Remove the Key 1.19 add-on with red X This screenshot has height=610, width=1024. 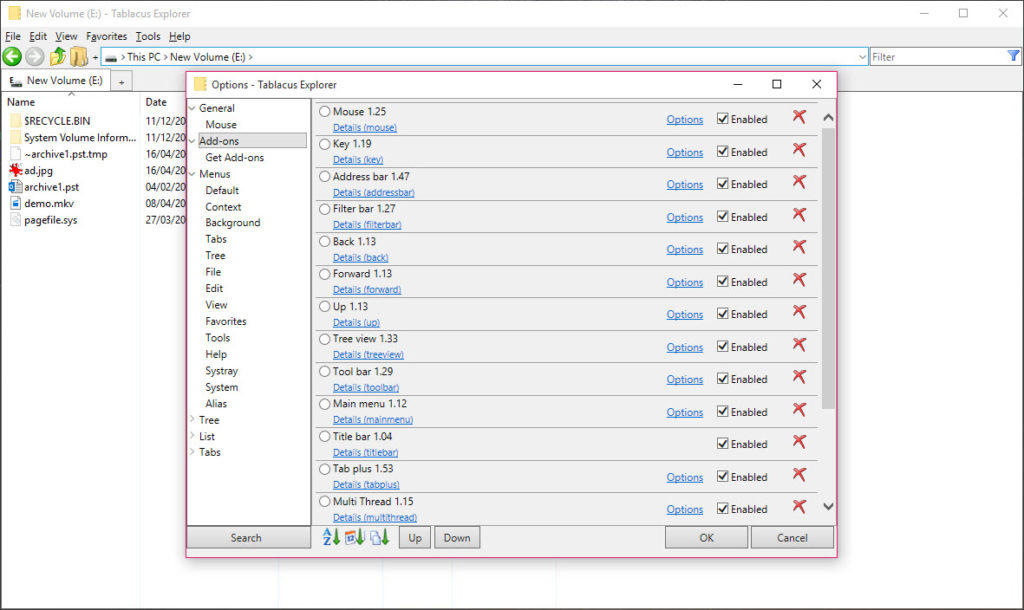click(799, 150)
